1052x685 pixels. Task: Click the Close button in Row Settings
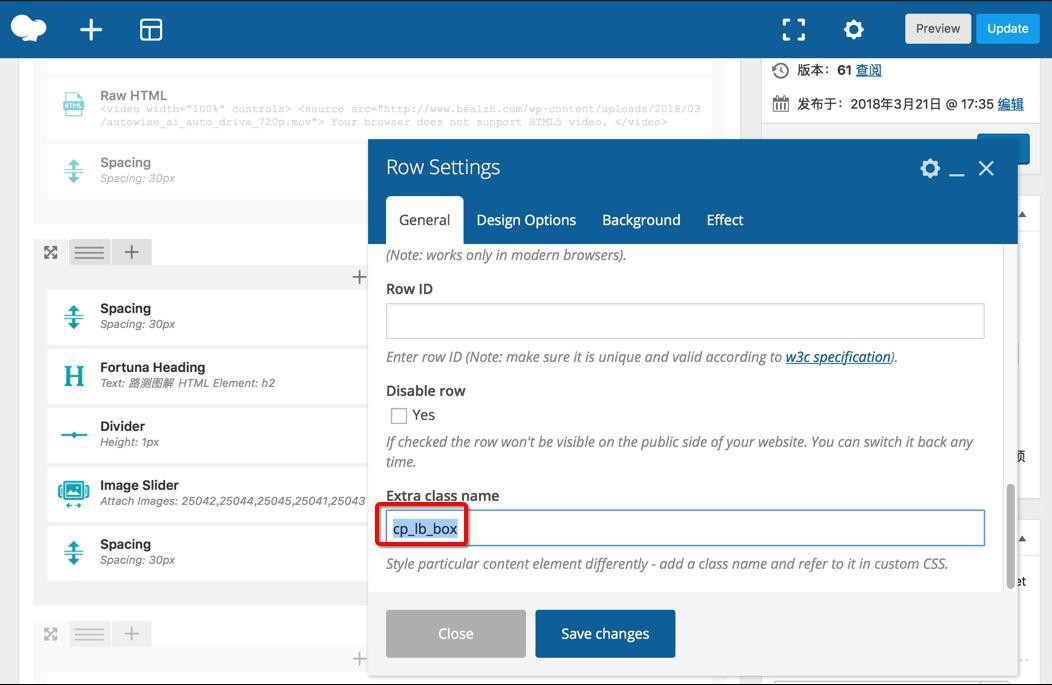pyautogui.click(x=456, y=633)
